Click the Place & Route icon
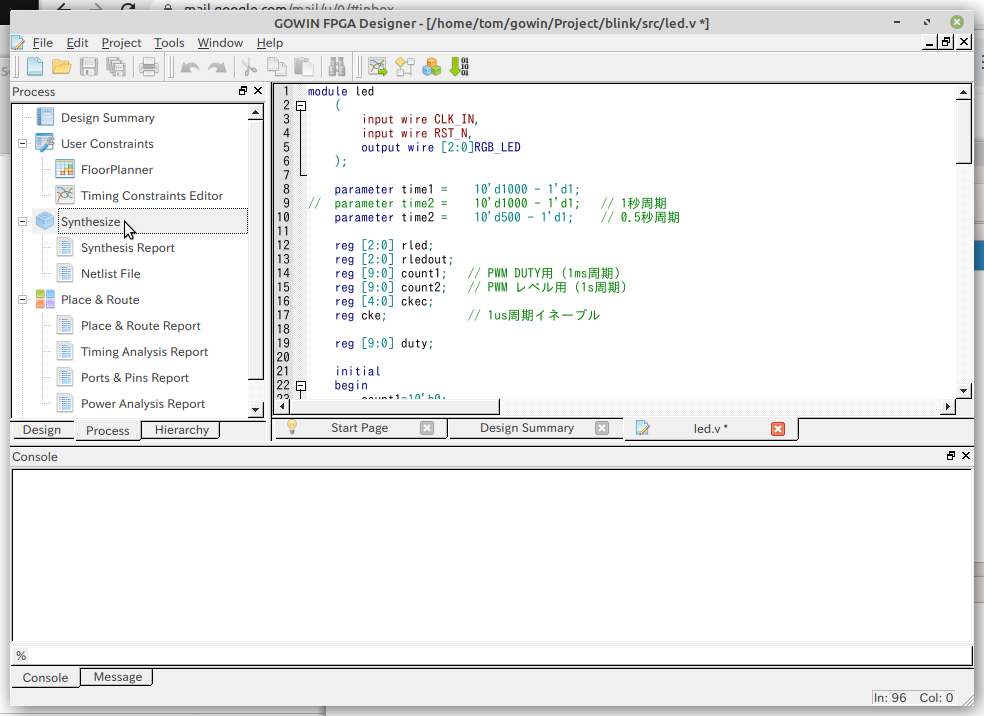Screen dimensions: 984x716 tap(45, 299)
